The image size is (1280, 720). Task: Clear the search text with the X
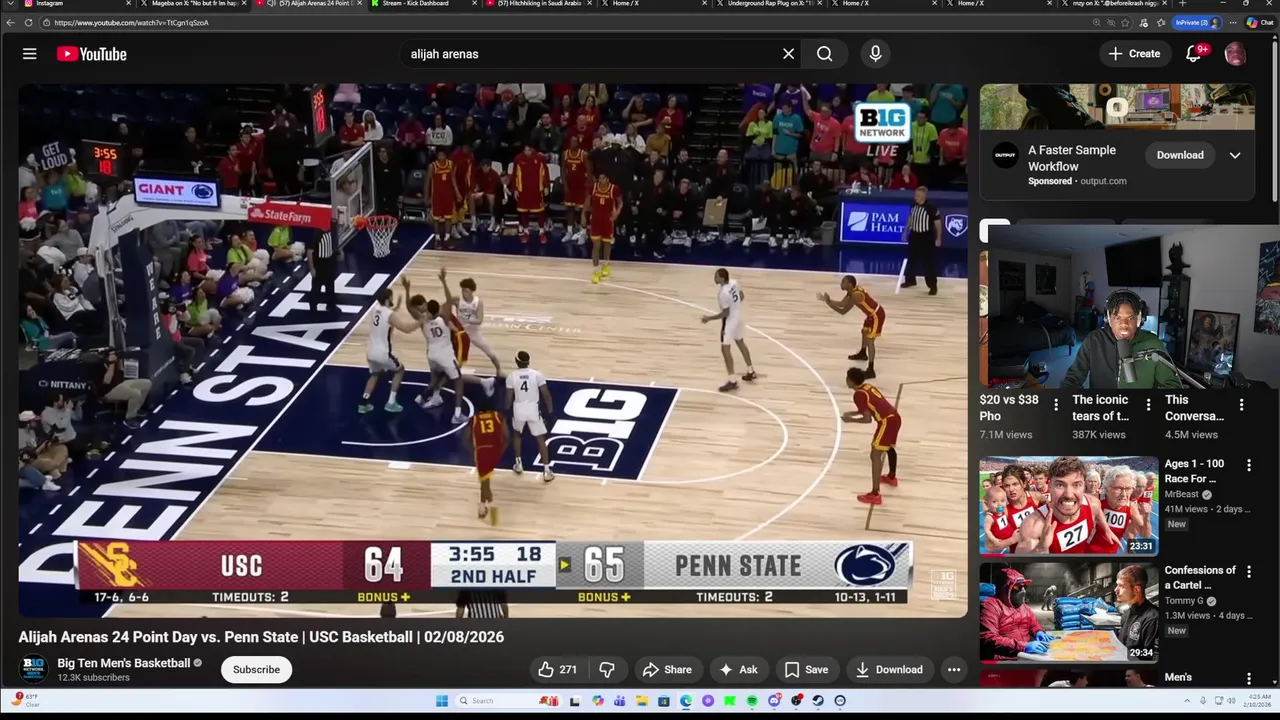[788, 54]
